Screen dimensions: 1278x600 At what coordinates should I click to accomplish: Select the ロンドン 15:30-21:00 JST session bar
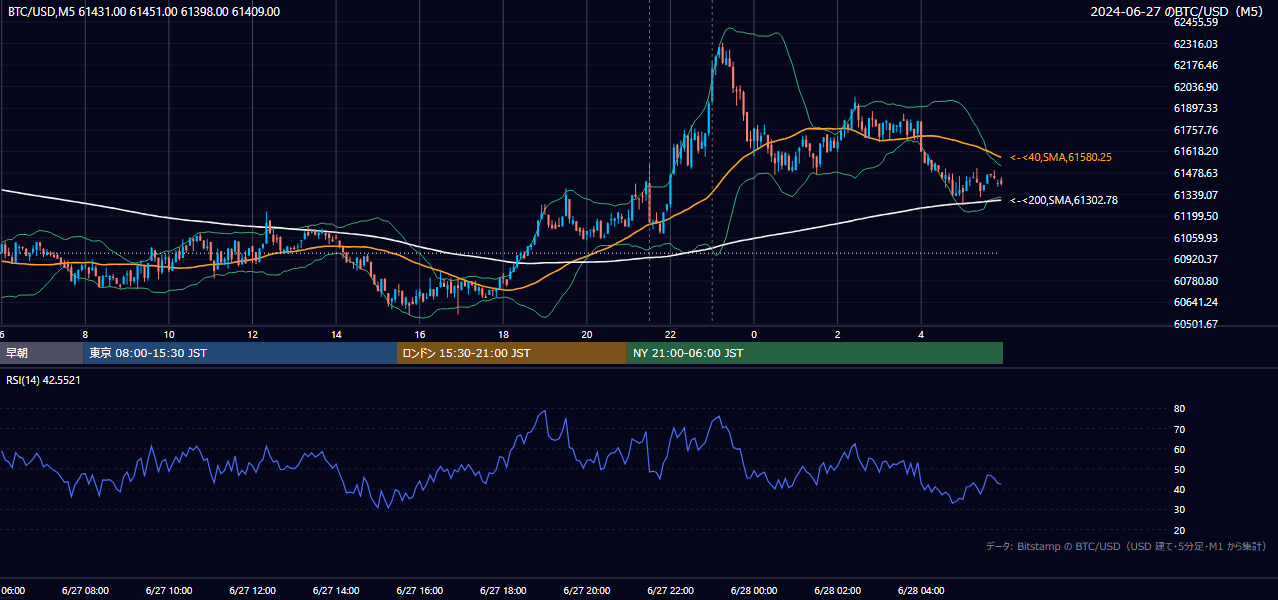[512, 353]
